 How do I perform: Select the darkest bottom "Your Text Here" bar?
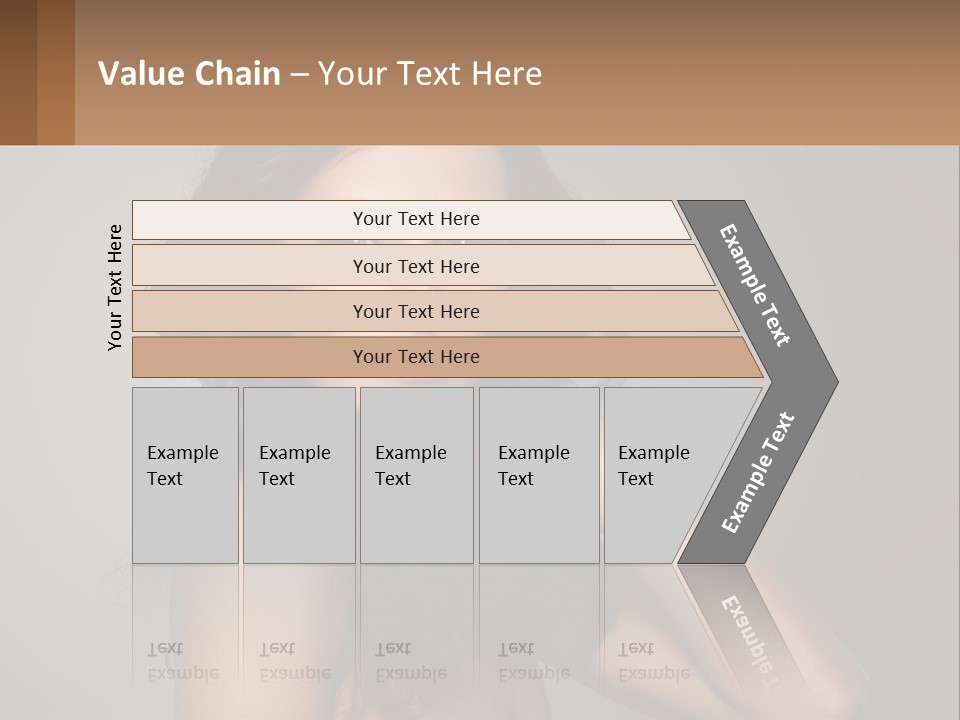[x=416, y=357]
